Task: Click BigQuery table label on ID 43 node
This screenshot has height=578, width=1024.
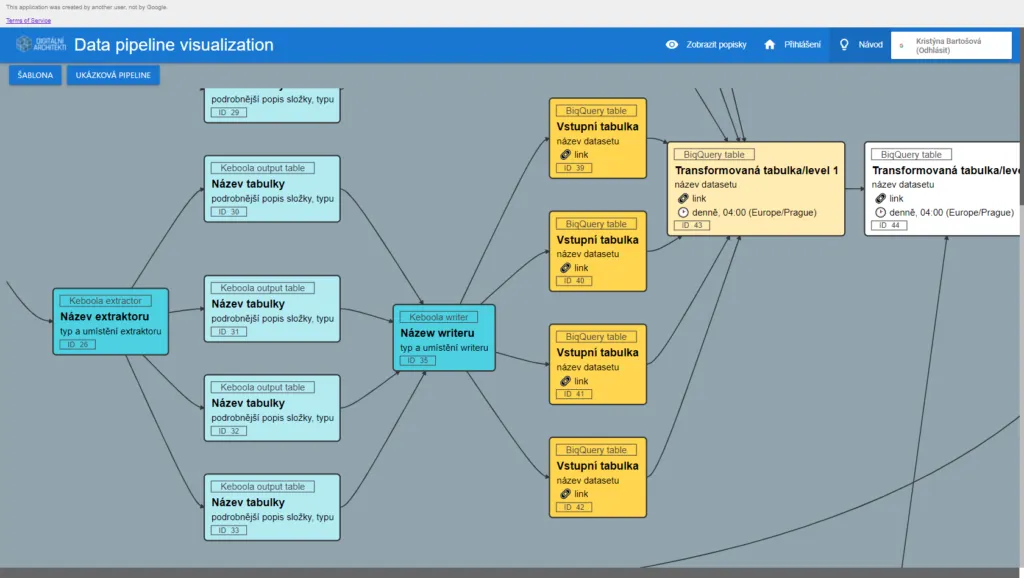Action: tap(714, 155)
